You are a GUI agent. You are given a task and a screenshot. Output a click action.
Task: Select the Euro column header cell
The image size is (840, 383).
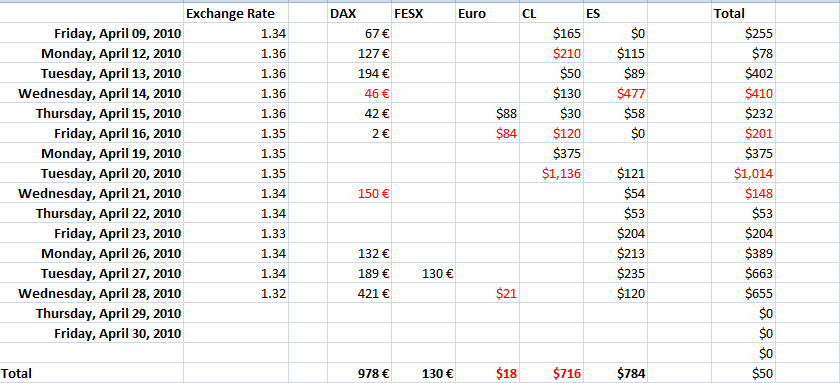point(487,14)
